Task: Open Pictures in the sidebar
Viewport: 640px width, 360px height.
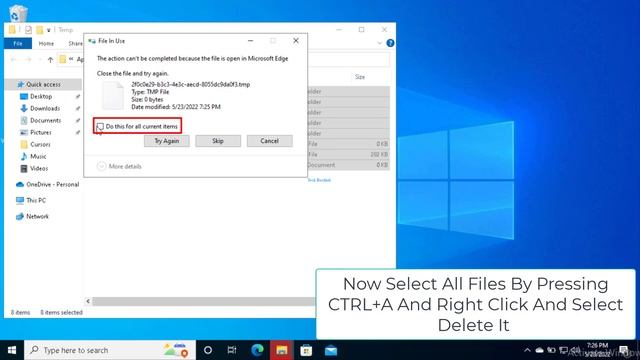Action: (x=40, y=132)
